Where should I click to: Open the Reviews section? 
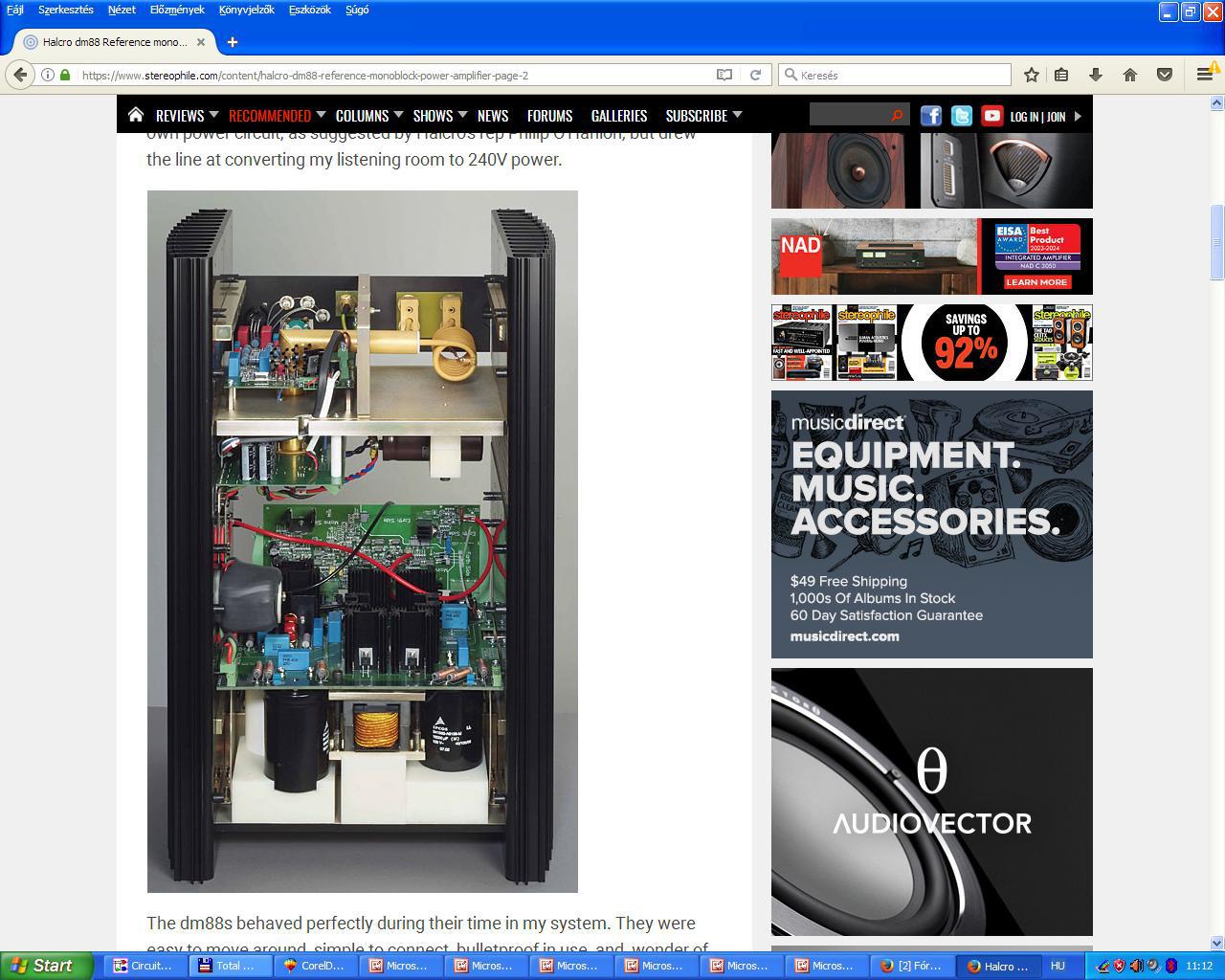click(x=180, y=115)
